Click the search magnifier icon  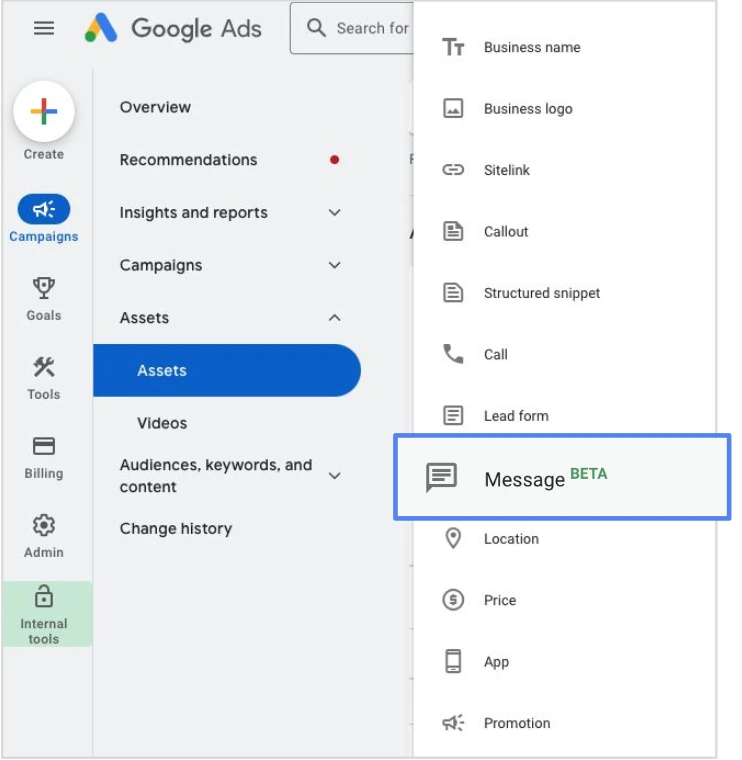(x=316, y=28)
